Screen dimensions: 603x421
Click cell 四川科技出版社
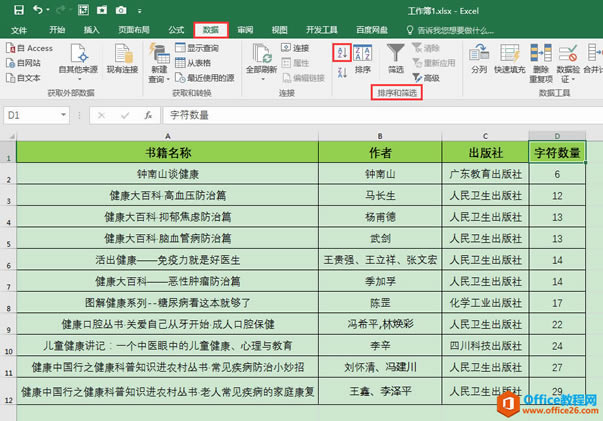pyautogui.click(x=485, y=346)
